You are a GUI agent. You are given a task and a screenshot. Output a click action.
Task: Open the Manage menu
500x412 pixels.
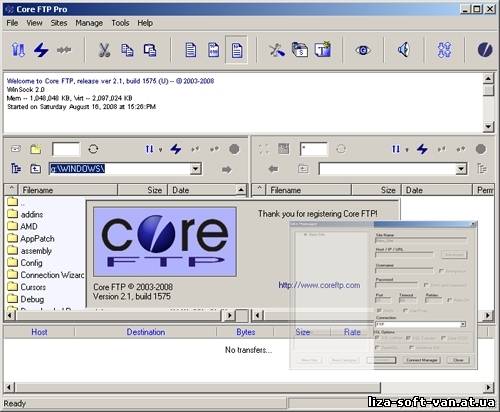tap(89, 23)
